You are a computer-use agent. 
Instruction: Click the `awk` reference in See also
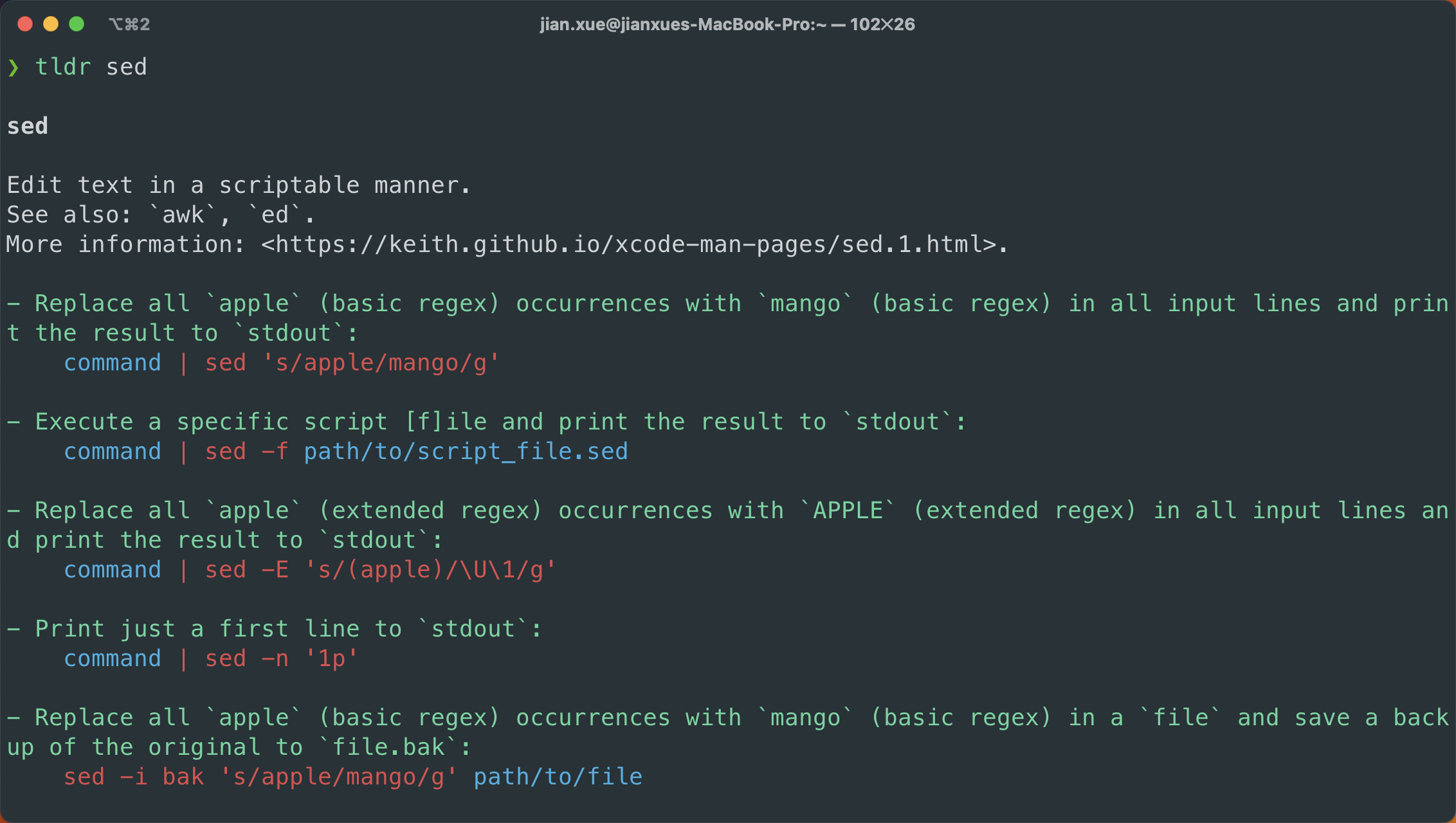pos(183,215)
